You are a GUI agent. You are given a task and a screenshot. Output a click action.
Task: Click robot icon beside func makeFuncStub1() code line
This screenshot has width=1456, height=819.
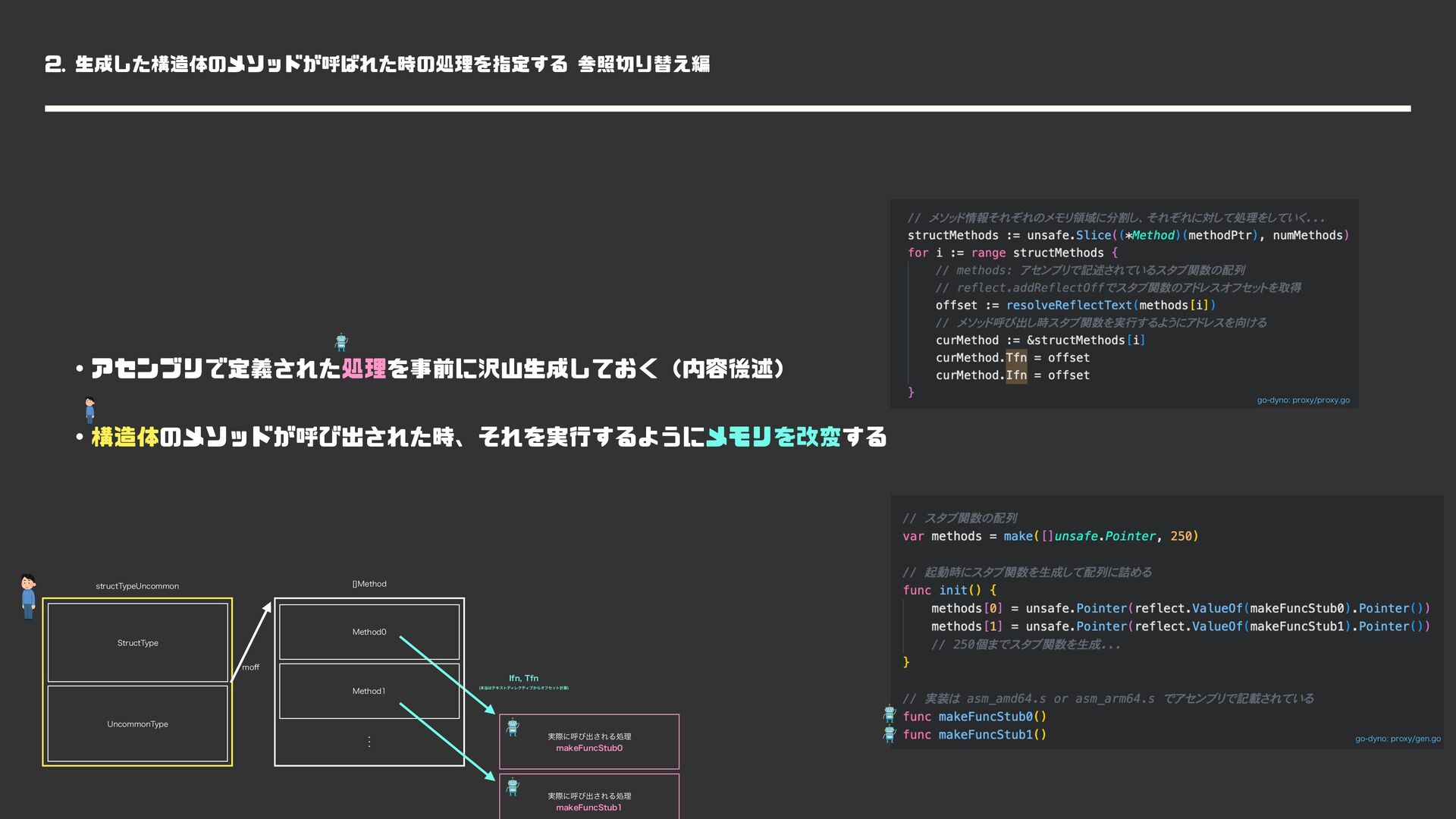tap(890, 733)
